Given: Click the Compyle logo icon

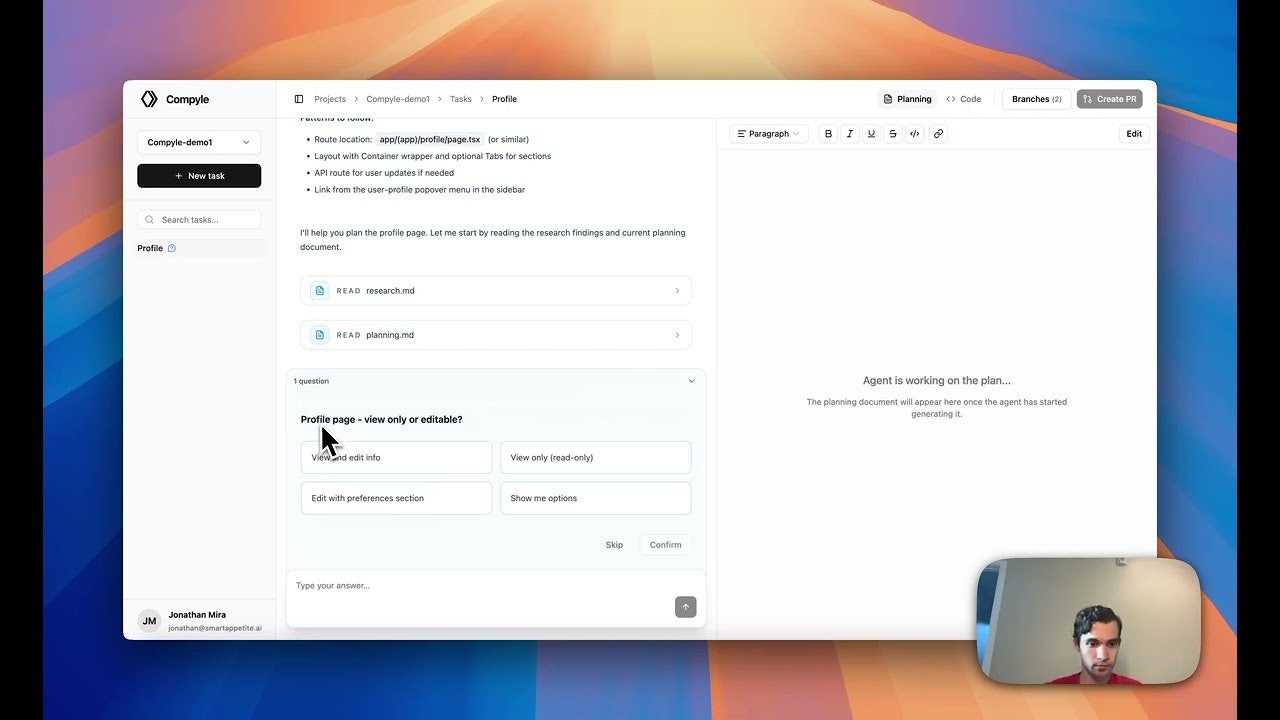Looking at the screenshot, I should (149, 99).
